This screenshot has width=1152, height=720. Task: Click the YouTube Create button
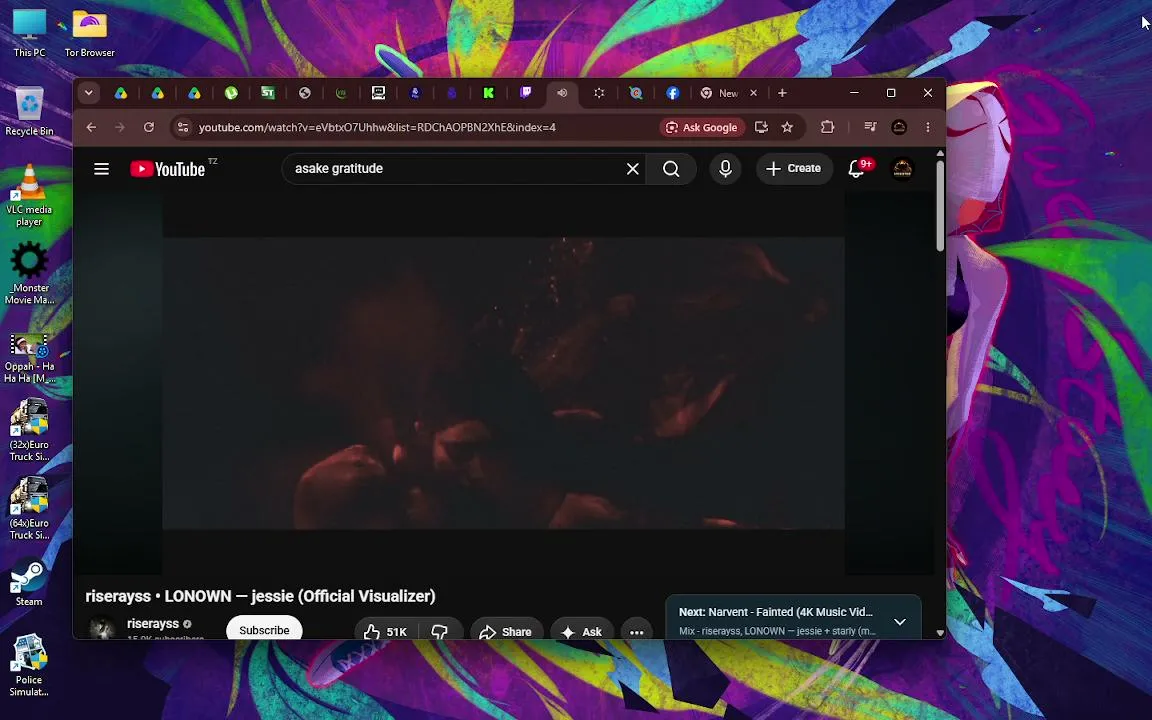[793, 168]
